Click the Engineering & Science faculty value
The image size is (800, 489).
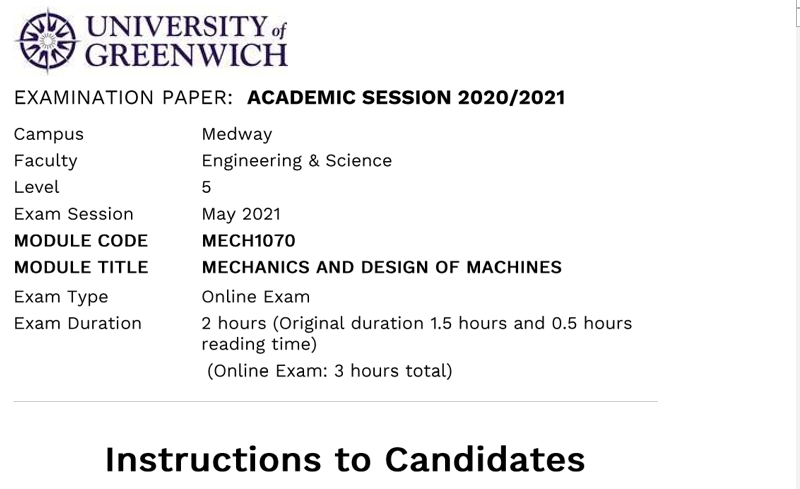(x=296, y=160)
